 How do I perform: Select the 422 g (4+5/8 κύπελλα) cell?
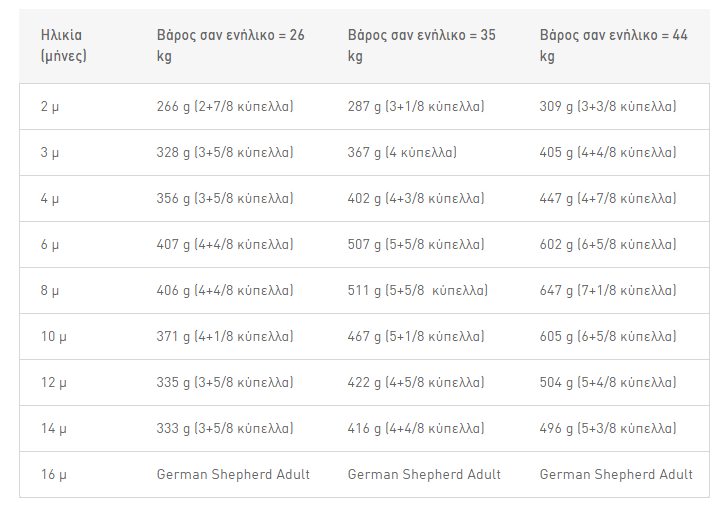point(416,382)
